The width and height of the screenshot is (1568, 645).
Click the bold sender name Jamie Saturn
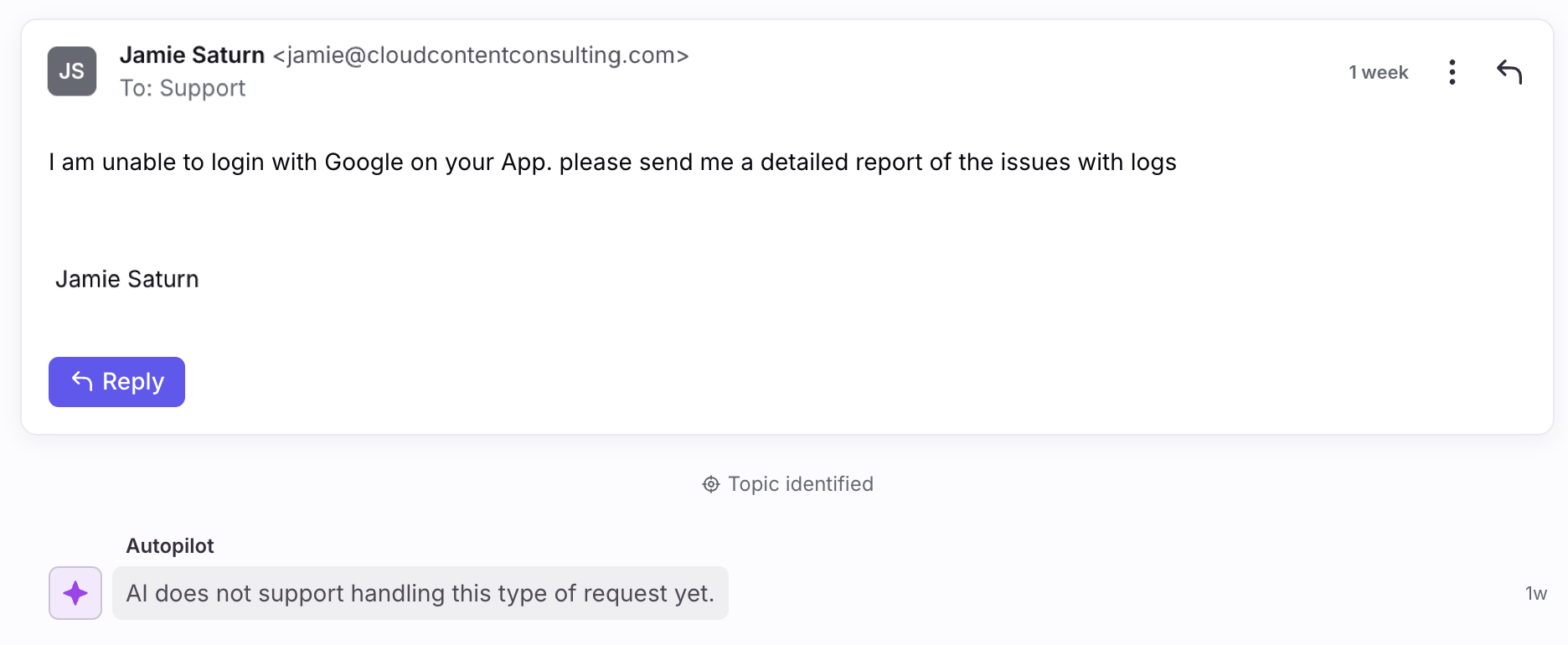[x=192, y=55]
